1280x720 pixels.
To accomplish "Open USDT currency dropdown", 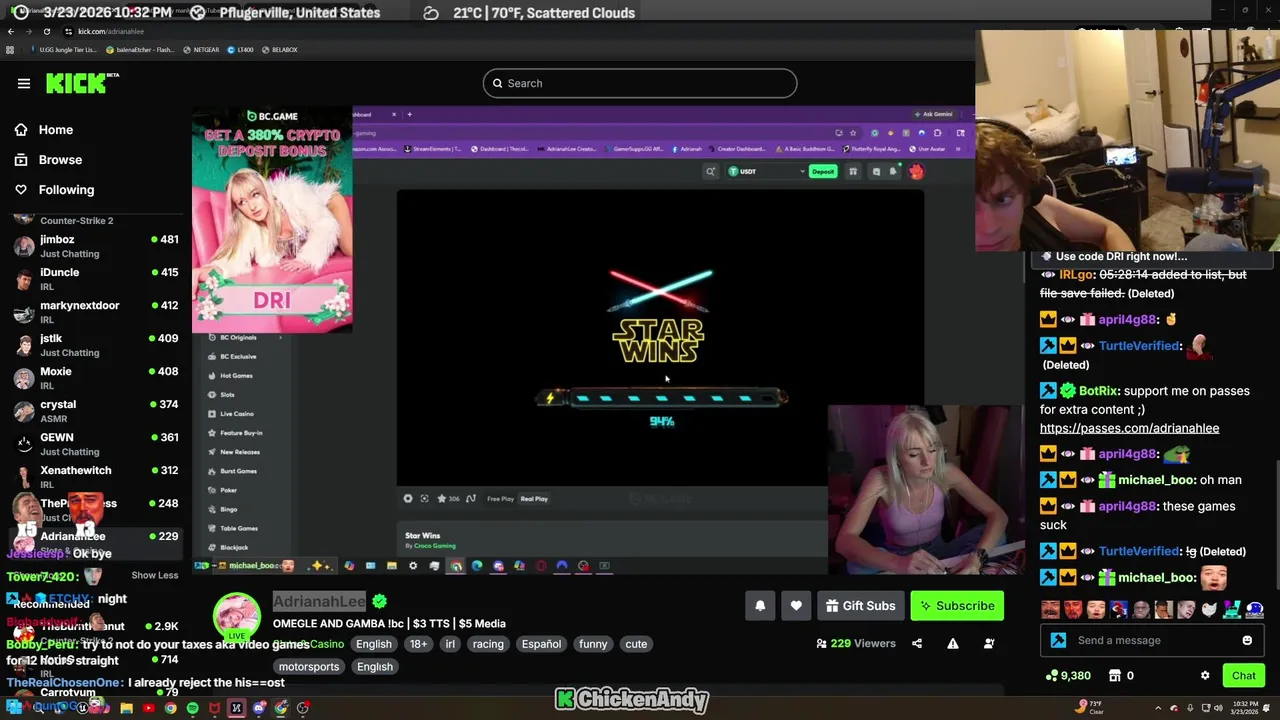I will (x=766, y=172).
